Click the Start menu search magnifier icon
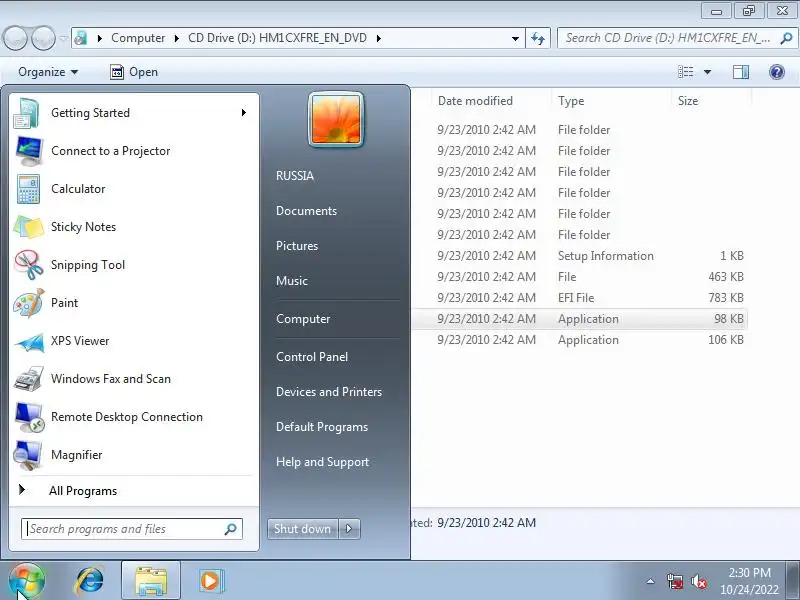Viewport: 800px width, 600px height. [x=230, y=529]
